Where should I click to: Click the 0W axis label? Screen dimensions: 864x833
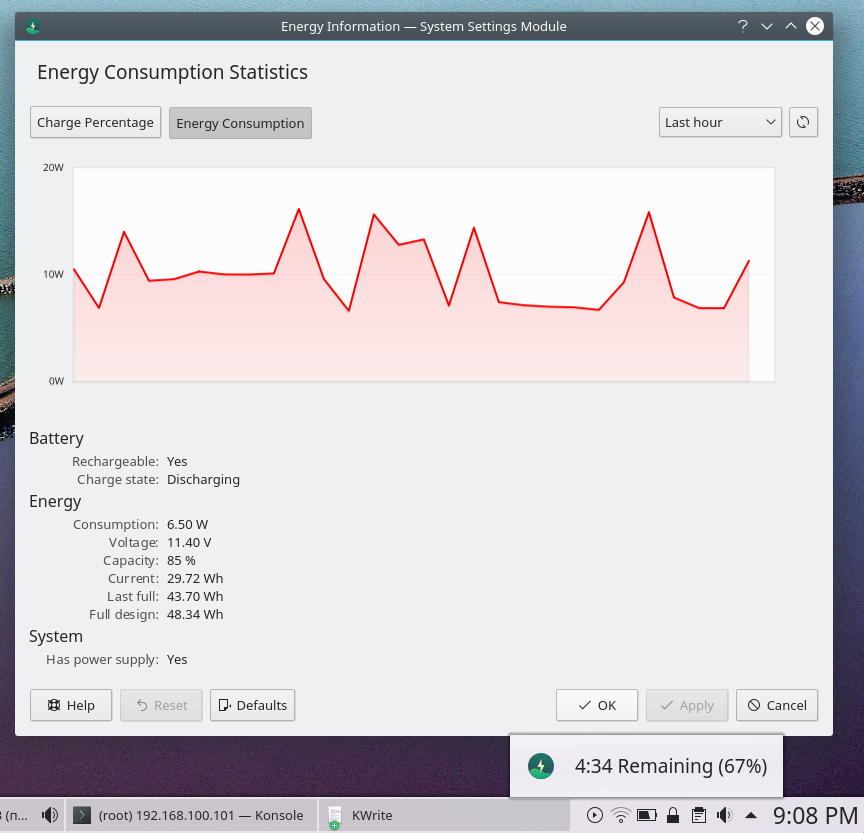[x=56, y=381]
